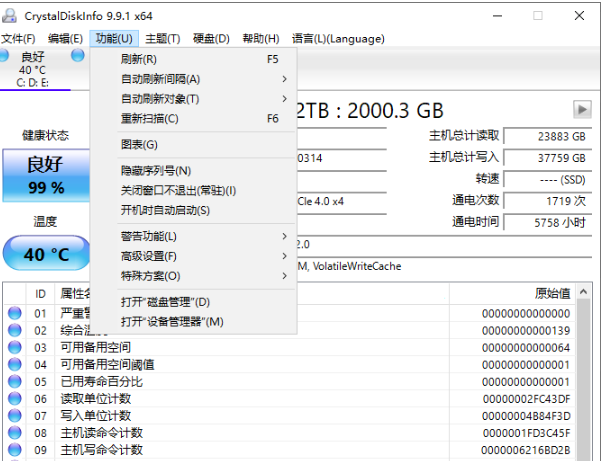Select row 06 读取单位计数
The width and height of the screenshot is (606, 461).
(x=290, y=399)
